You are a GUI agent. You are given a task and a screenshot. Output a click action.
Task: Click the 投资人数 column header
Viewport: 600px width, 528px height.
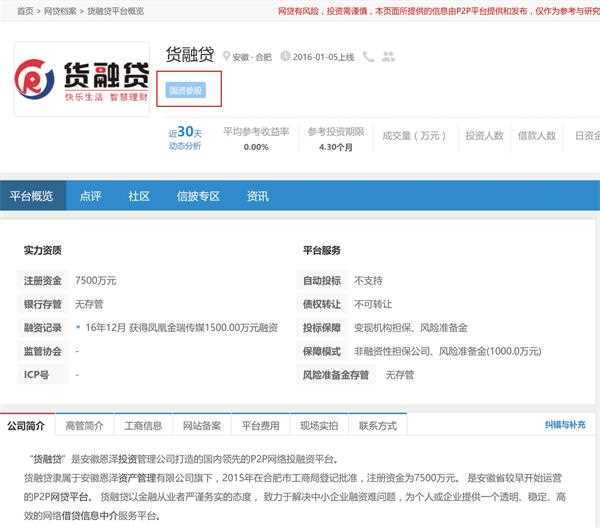(x=484, y=135)
